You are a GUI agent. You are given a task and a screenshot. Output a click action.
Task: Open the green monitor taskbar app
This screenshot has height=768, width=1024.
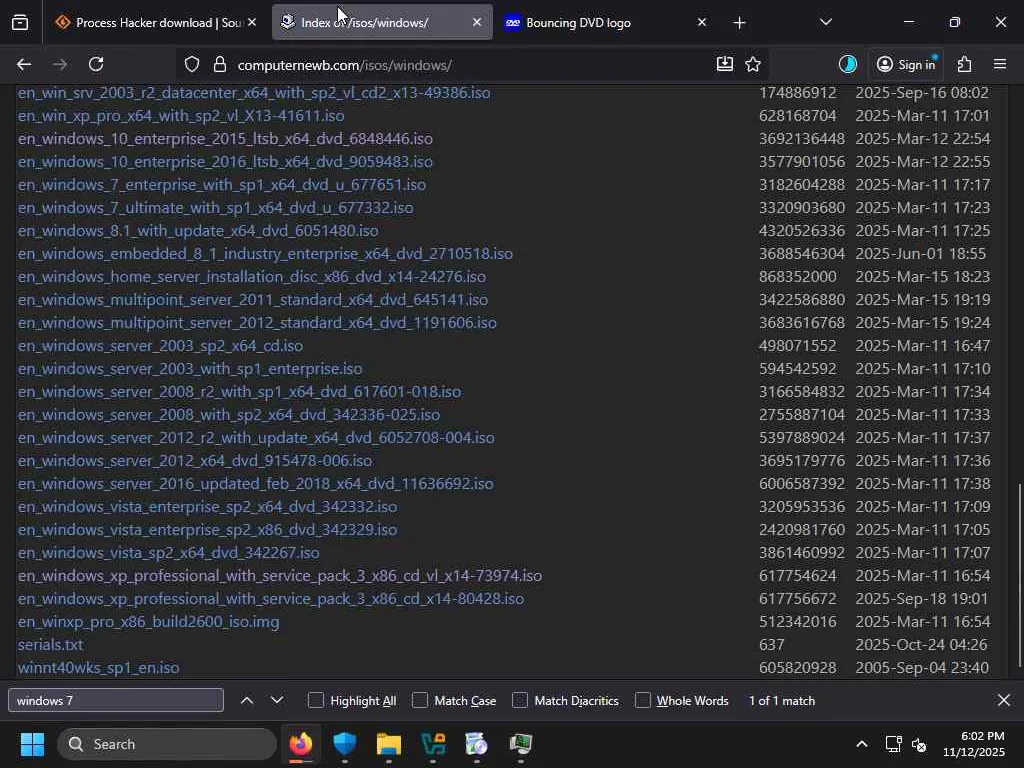pyautogui.click(x=521, y=744)
